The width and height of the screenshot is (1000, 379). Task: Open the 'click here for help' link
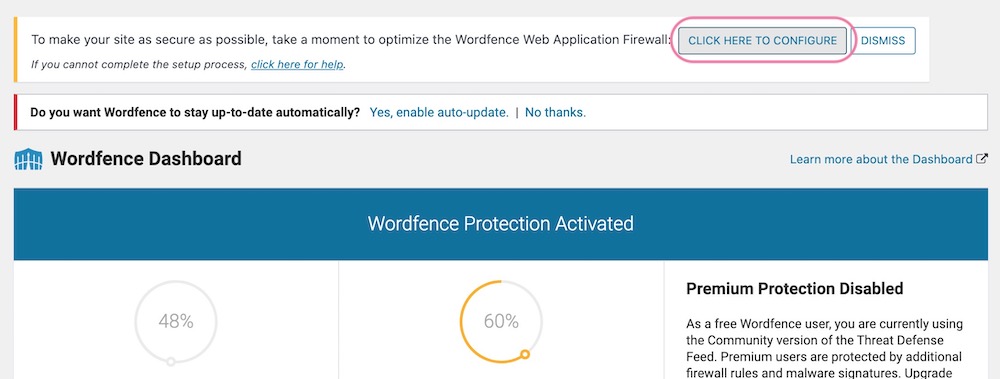coord(297,64)
